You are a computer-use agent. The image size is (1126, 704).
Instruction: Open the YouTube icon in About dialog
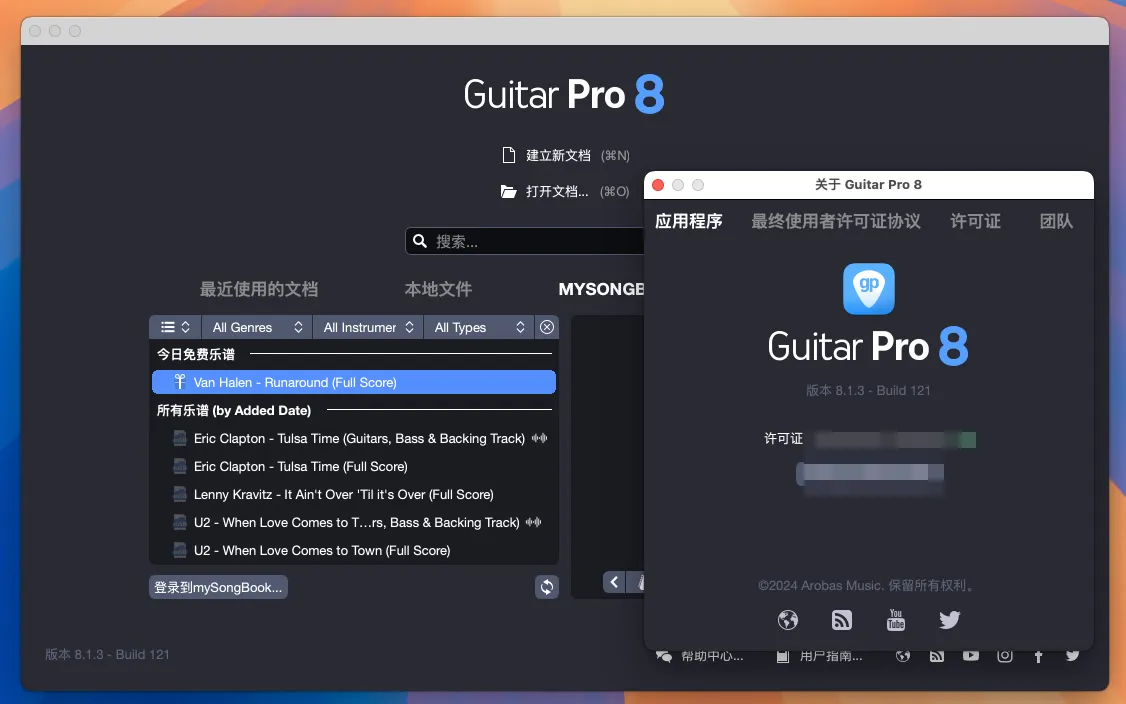tap(896, 620)
